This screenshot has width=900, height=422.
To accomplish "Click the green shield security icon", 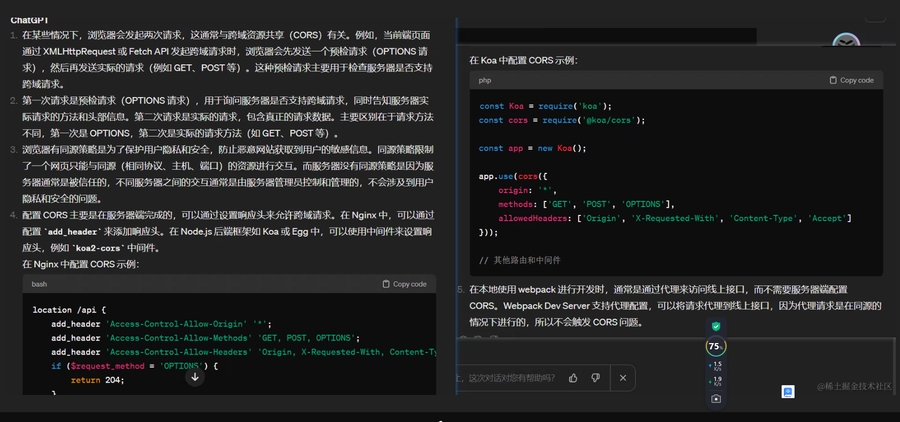I will click(x=715, y=326).
